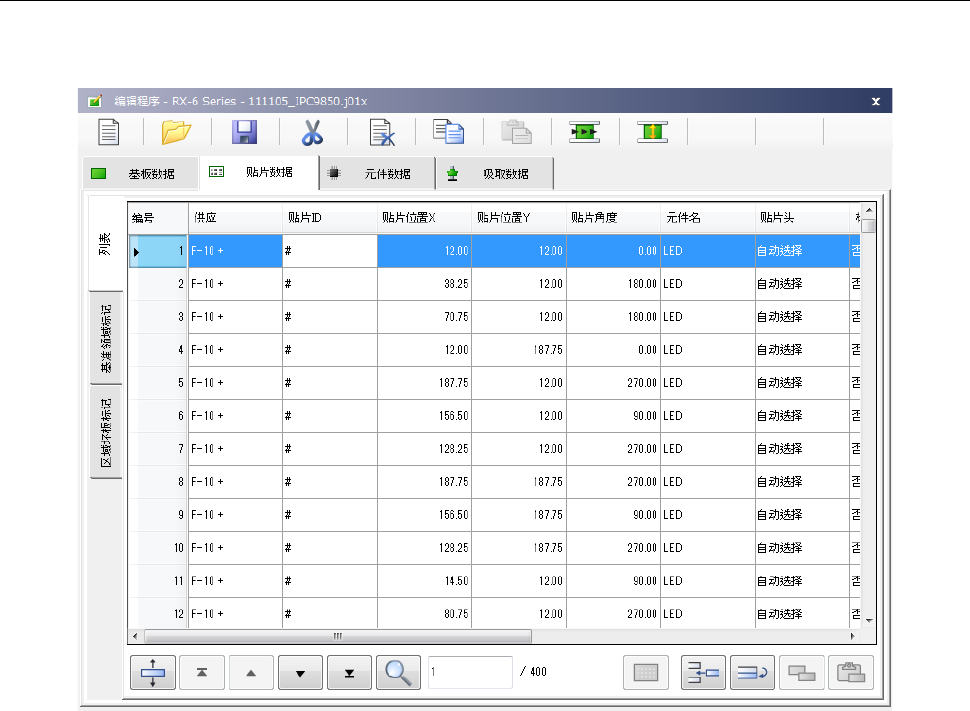Open a program with the folder icon
This screenshot has height=711, width=970.
[x=176, y=132]
